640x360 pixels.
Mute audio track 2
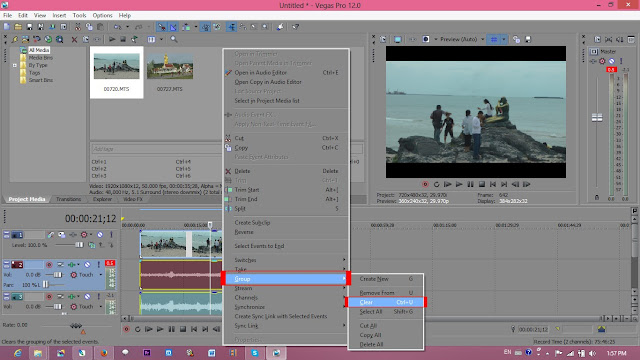(87, 264)
